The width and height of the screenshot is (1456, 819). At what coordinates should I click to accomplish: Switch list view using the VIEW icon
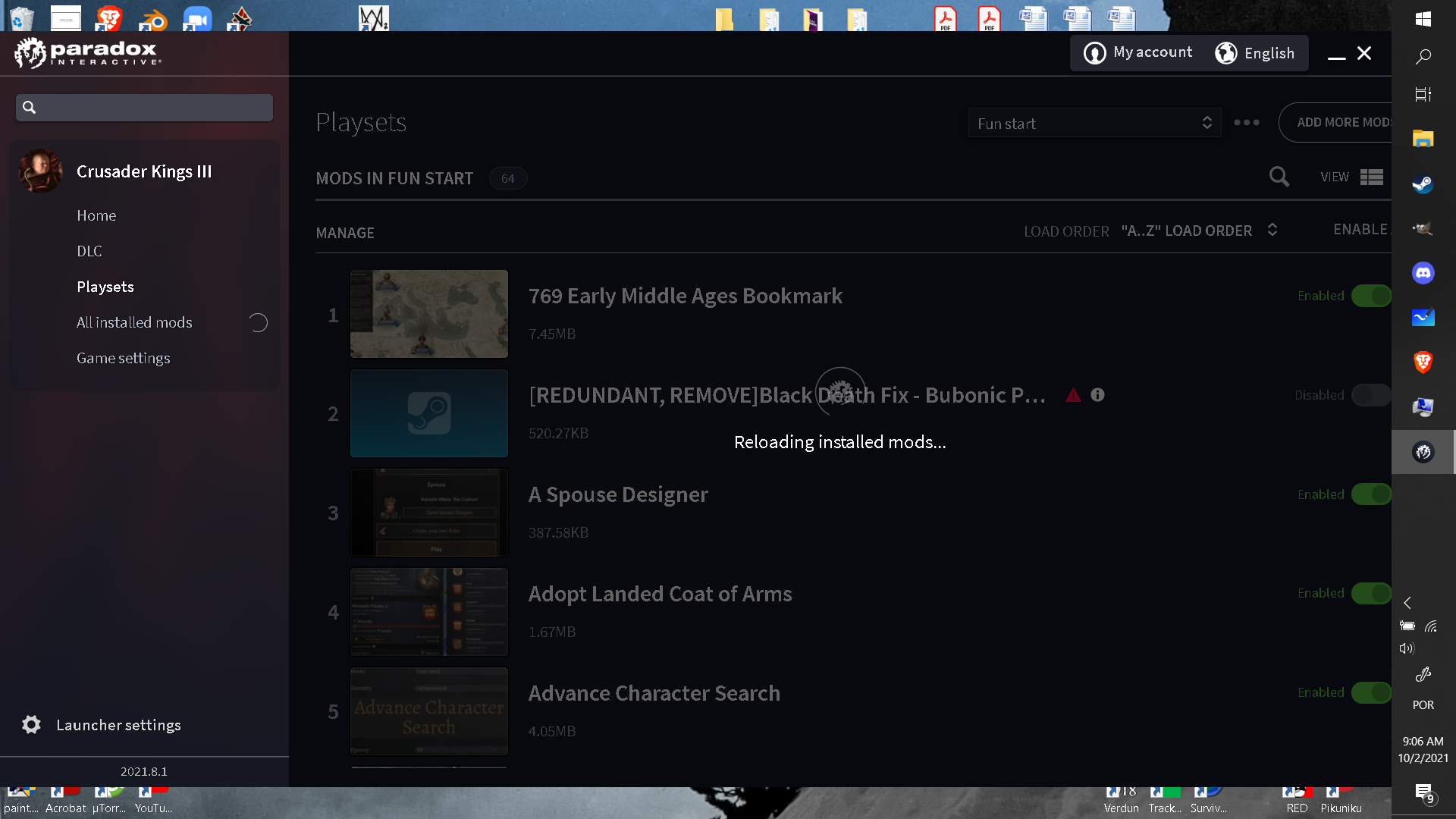pyautogui.click(x=1371, y=177)
